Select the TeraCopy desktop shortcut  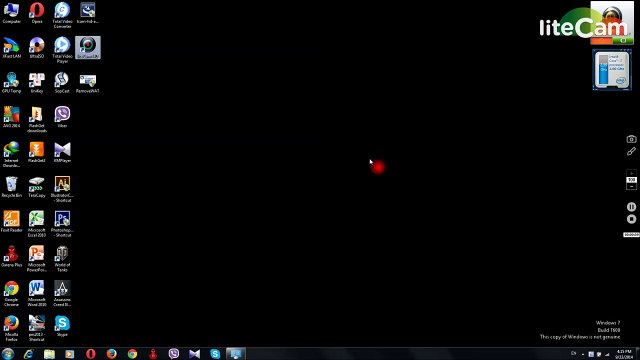point(37,187)
